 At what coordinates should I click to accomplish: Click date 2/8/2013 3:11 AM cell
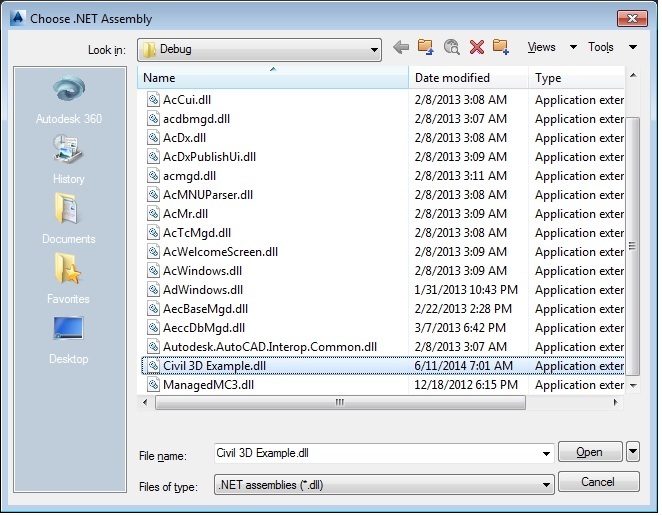tap(460, 176)
